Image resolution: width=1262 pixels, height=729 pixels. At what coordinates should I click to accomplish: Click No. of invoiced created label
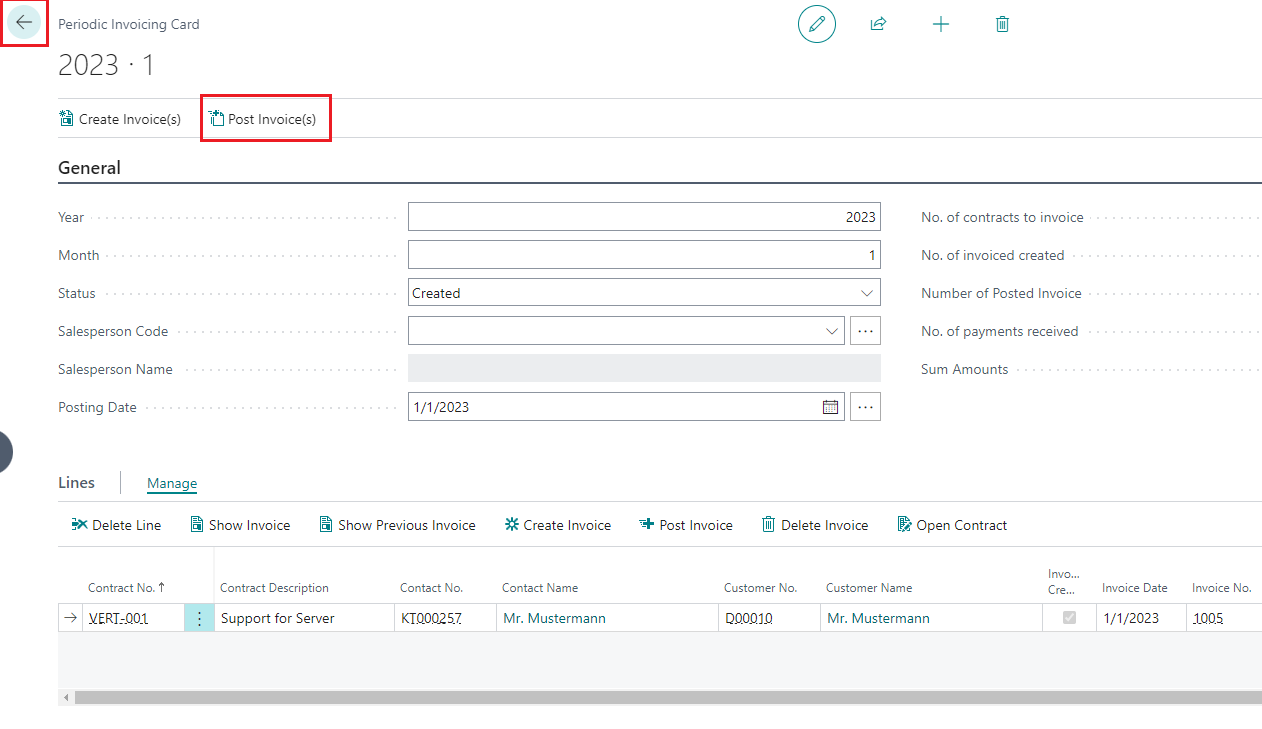pyautogui.click(x=992, y=255)
